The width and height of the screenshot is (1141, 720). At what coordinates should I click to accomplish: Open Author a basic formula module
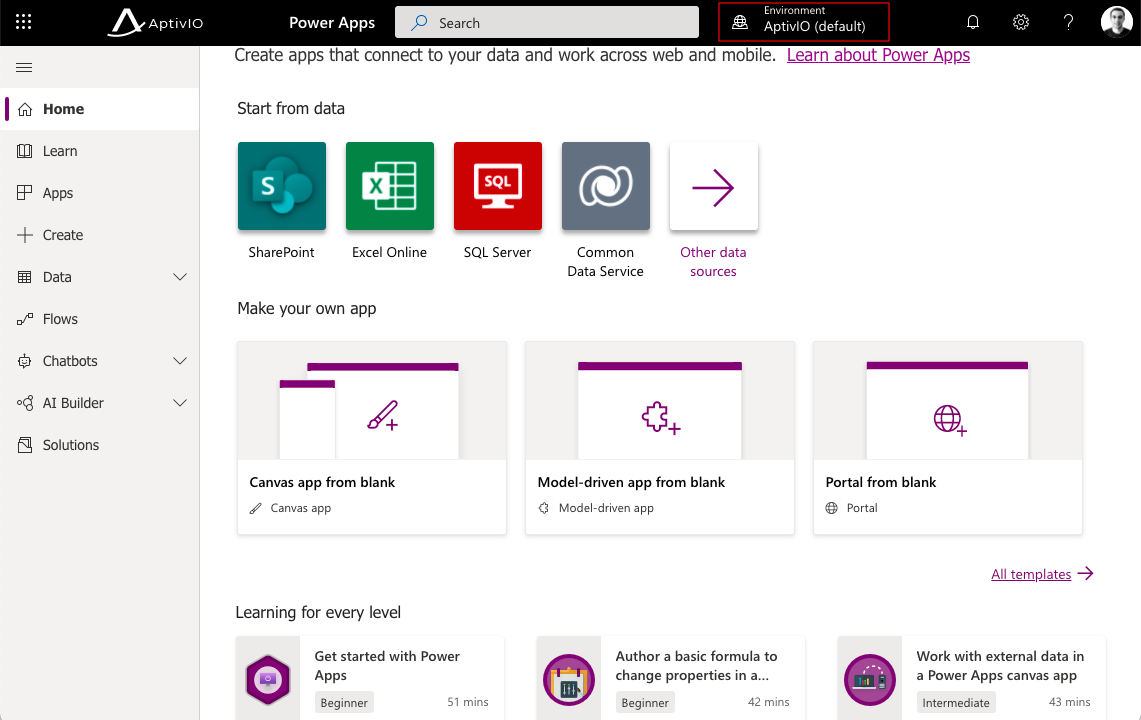(x=671, y=678)
